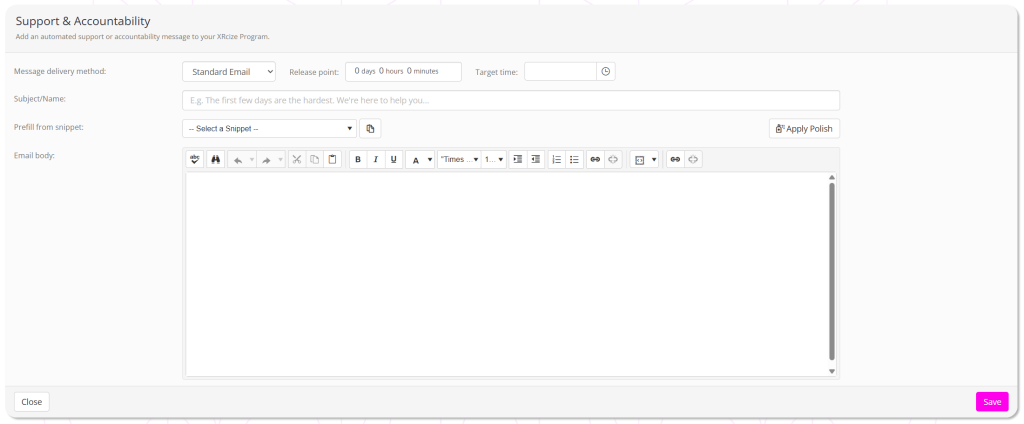Click copy icon beside the snippet selector

370,128
